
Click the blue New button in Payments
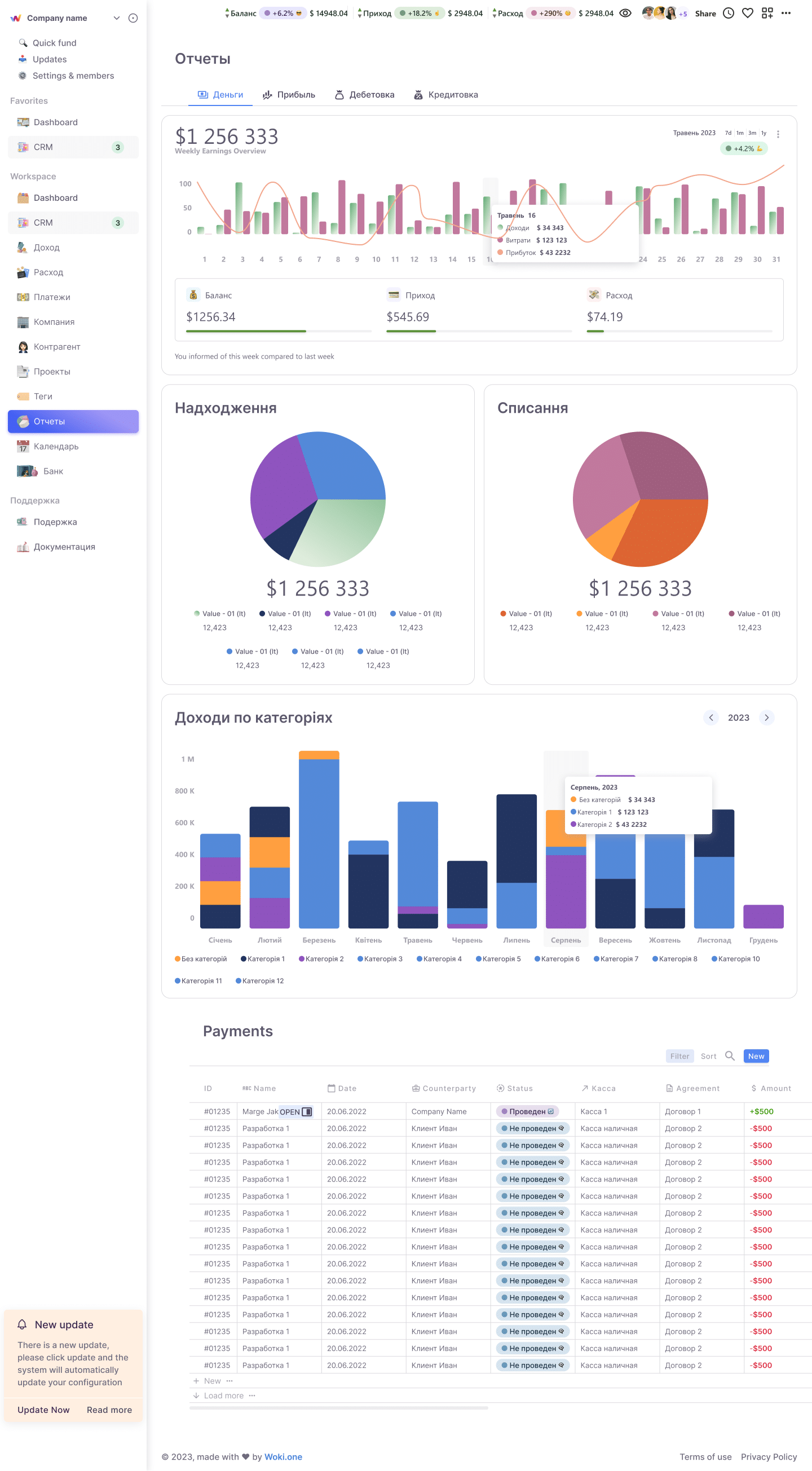[x=756, y=1056]
